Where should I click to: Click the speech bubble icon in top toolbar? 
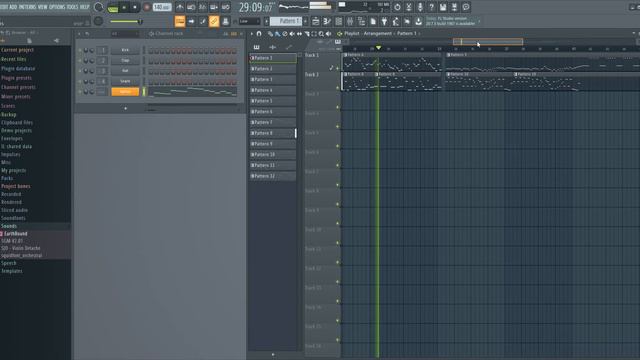pyautogui.click(x=466, y=7)
